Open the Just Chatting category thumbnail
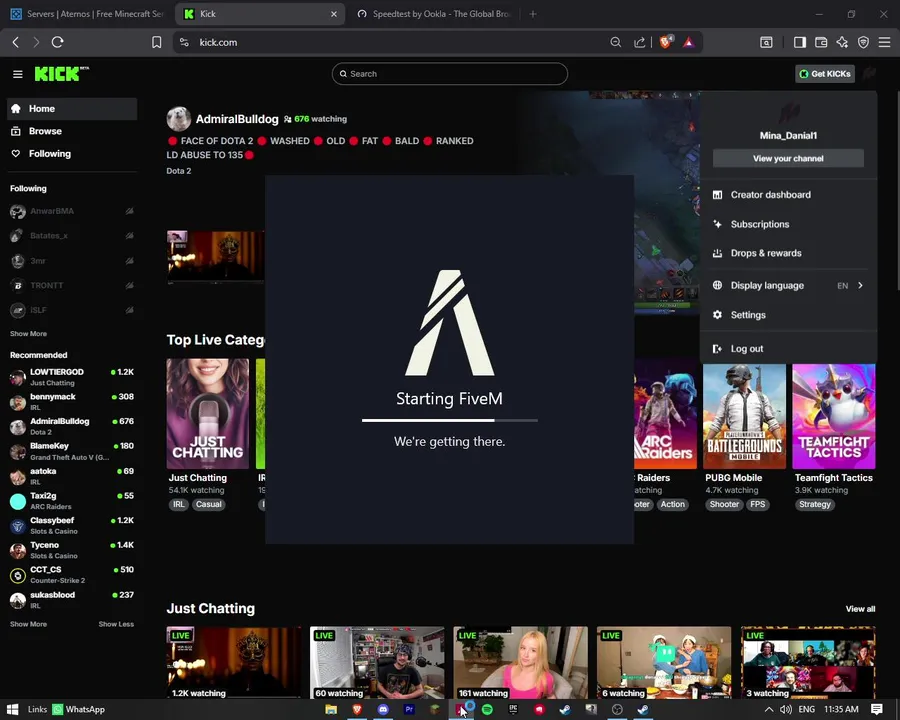Image resolution: width=900 pixels, height=720 pixels. (x=208, y=414)
